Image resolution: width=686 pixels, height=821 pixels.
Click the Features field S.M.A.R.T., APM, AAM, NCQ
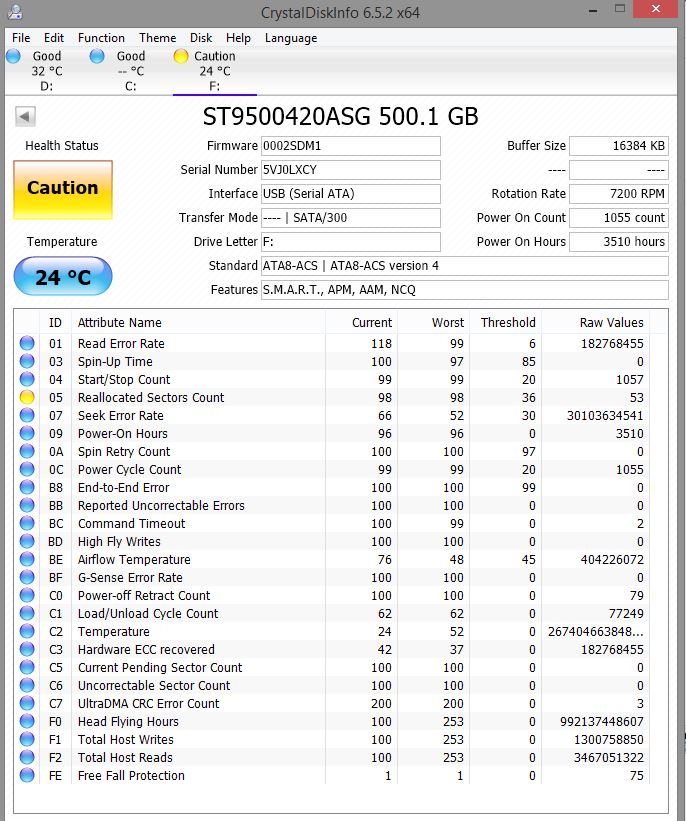[x=464, y=290]
